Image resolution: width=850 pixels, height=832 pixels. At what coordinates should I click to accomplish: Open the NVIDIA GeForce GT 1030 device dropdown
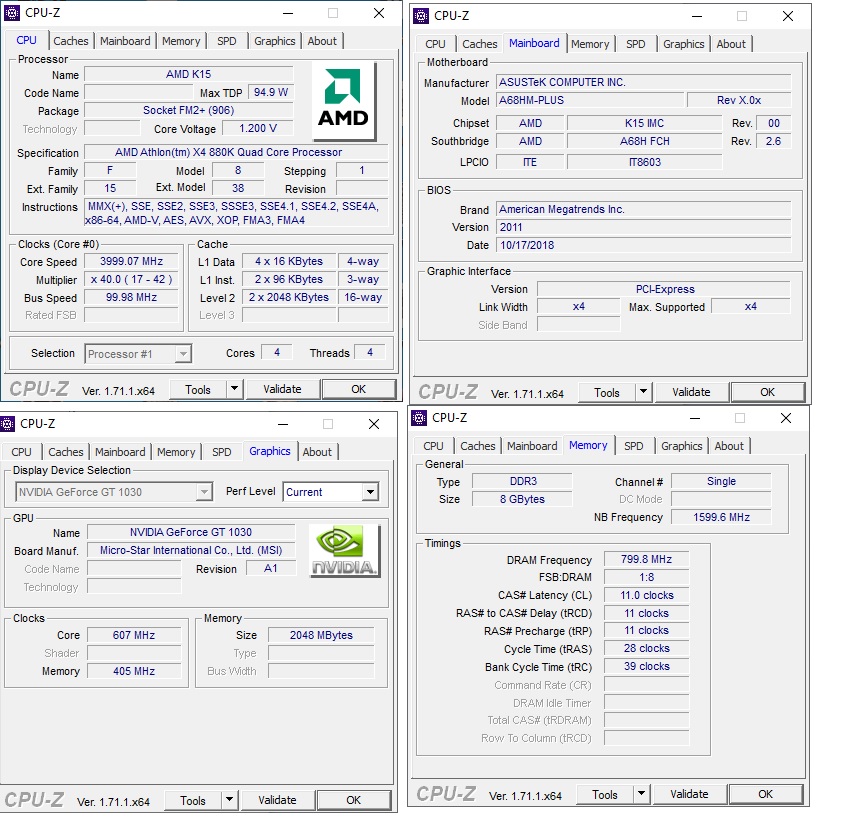pos(204,492)
